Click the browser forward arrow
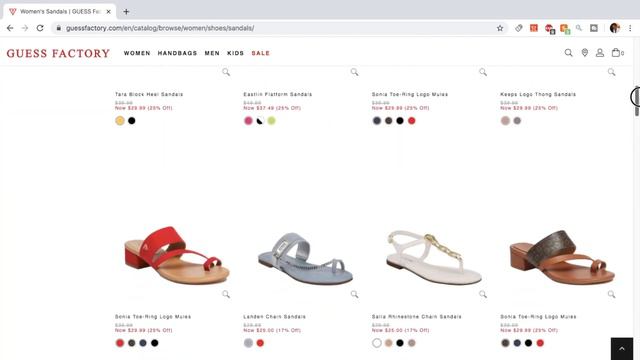 [25, 28]
